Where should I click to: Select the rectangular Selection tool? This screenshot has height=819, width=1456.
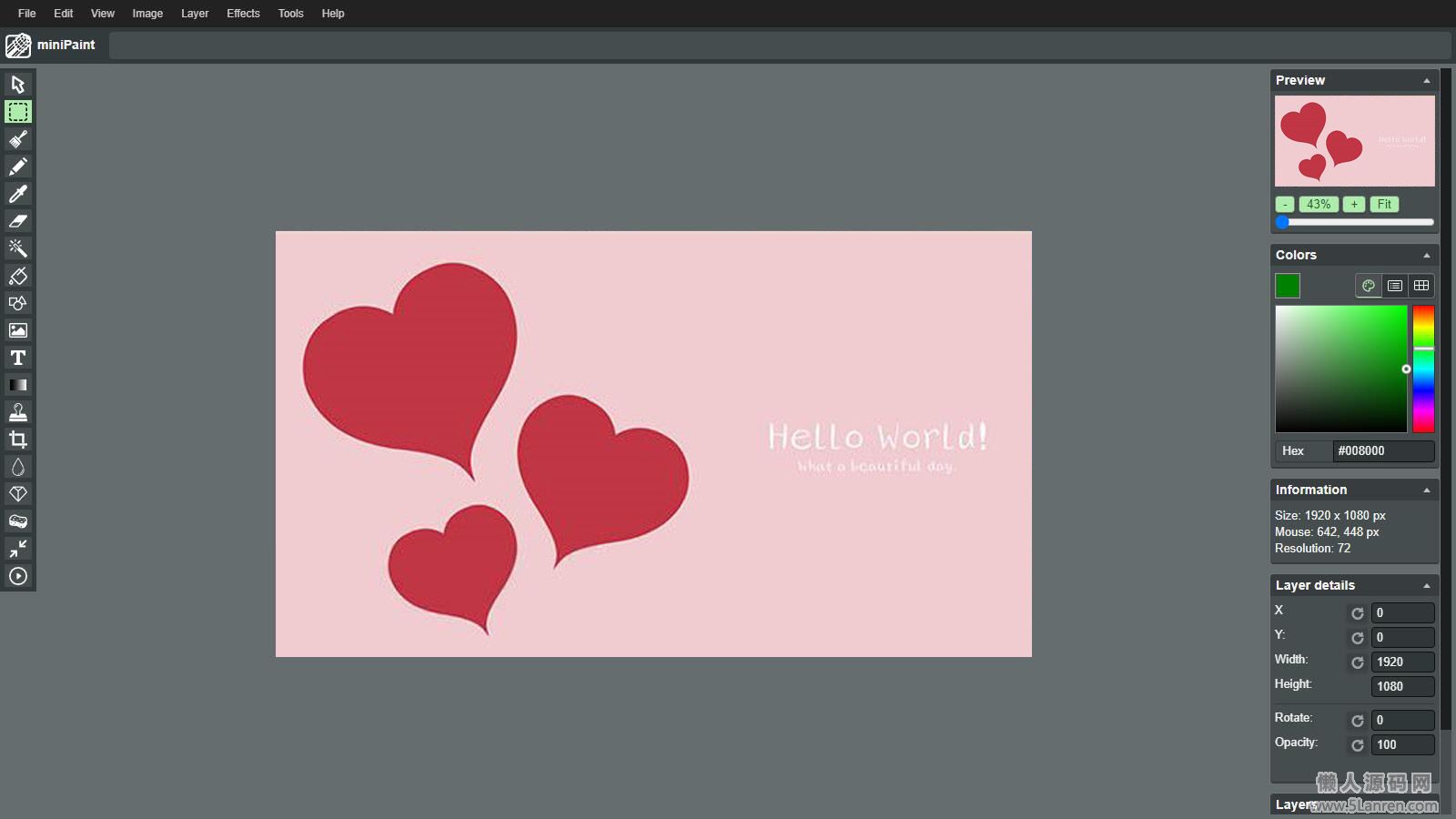pos(18,112)
